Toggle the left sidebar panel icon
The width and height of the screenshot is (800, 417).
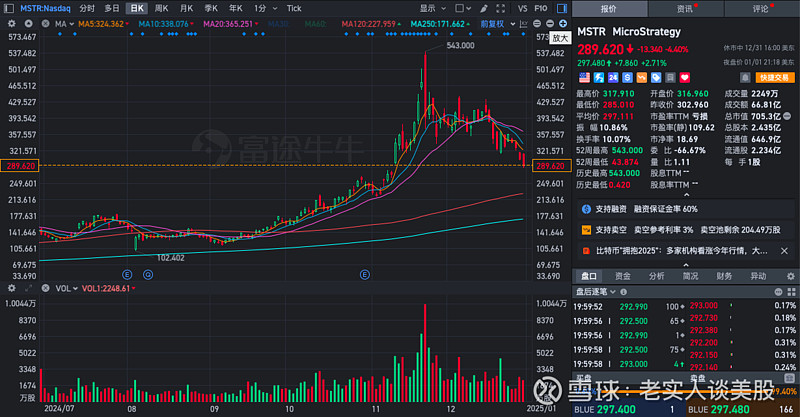[9, 8]
